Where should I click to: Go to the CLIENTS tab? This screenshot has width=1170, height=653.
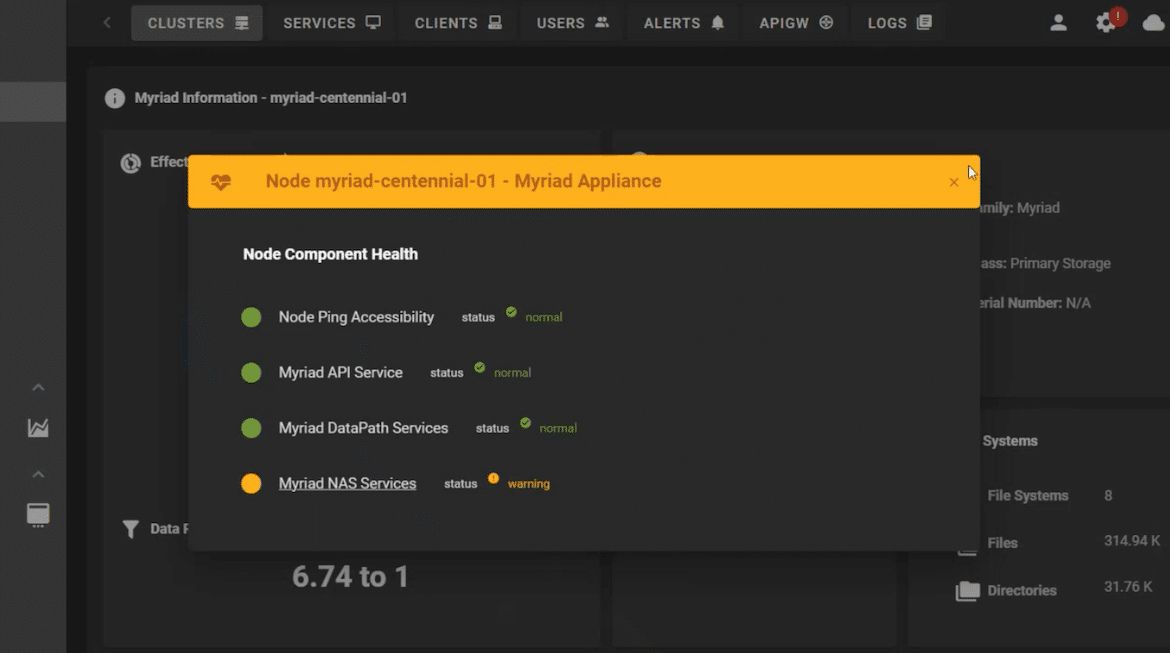pos(457,23)
